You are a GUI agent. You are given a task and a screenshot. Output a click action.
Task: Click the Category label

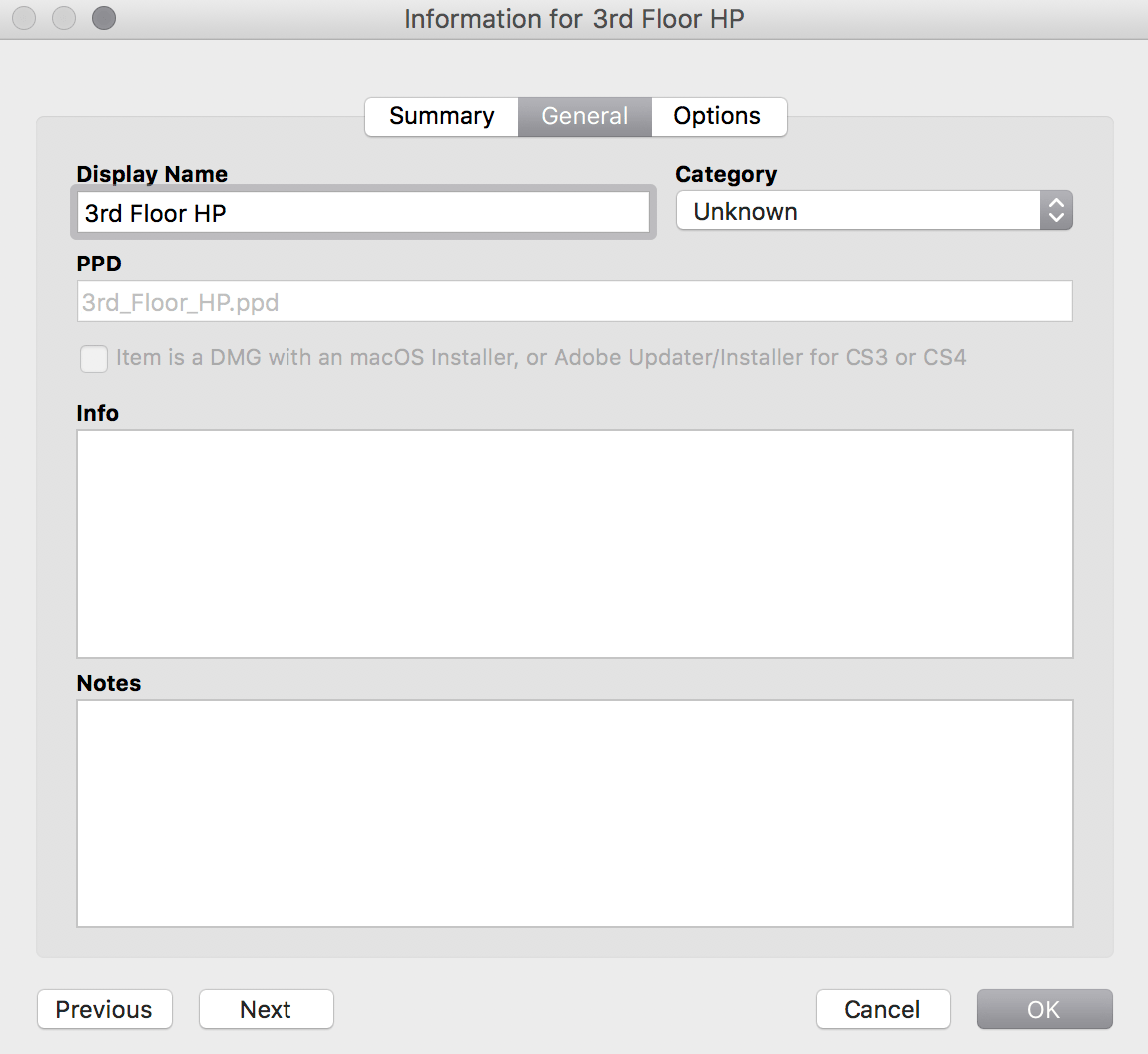[726, 174]
